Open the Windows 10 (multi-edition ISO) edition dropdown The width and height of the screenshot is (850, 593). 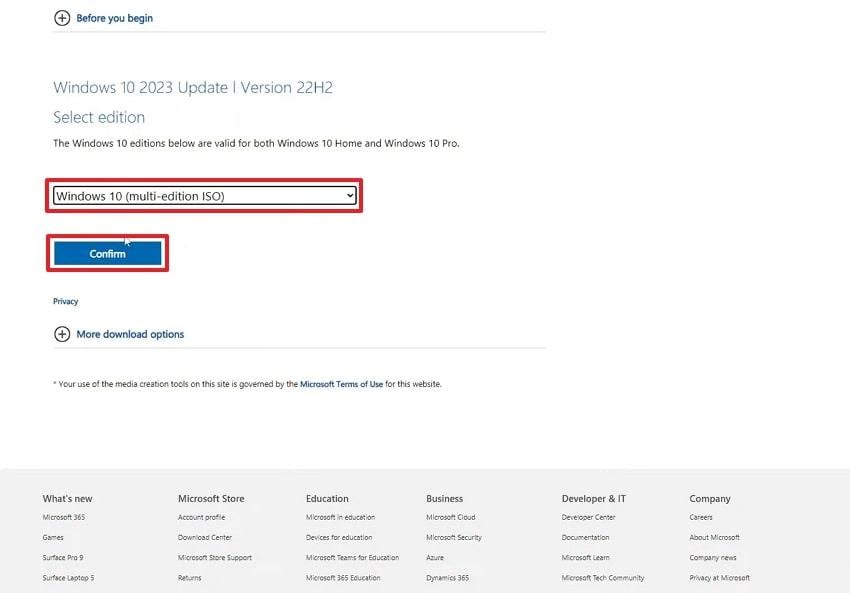(x=204, y=196)
